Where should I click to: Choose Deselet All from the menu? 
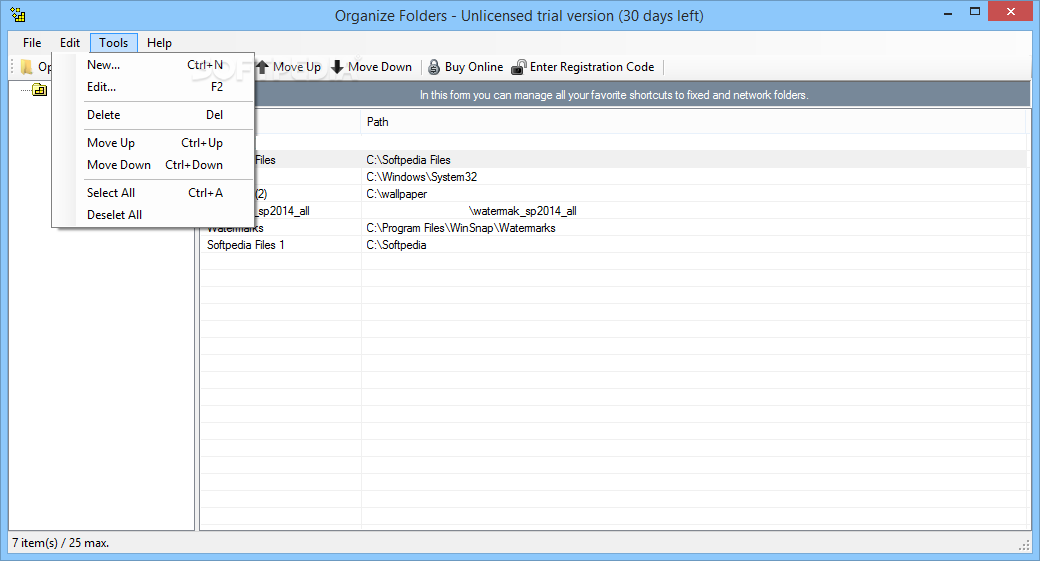154,215
